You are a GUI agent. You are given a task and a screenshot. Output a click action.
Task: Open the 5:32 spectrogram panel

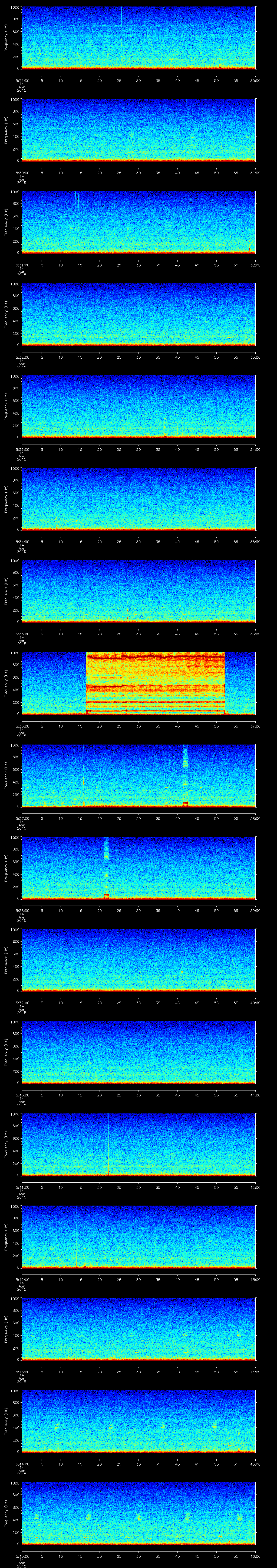[x=138, y=314]
